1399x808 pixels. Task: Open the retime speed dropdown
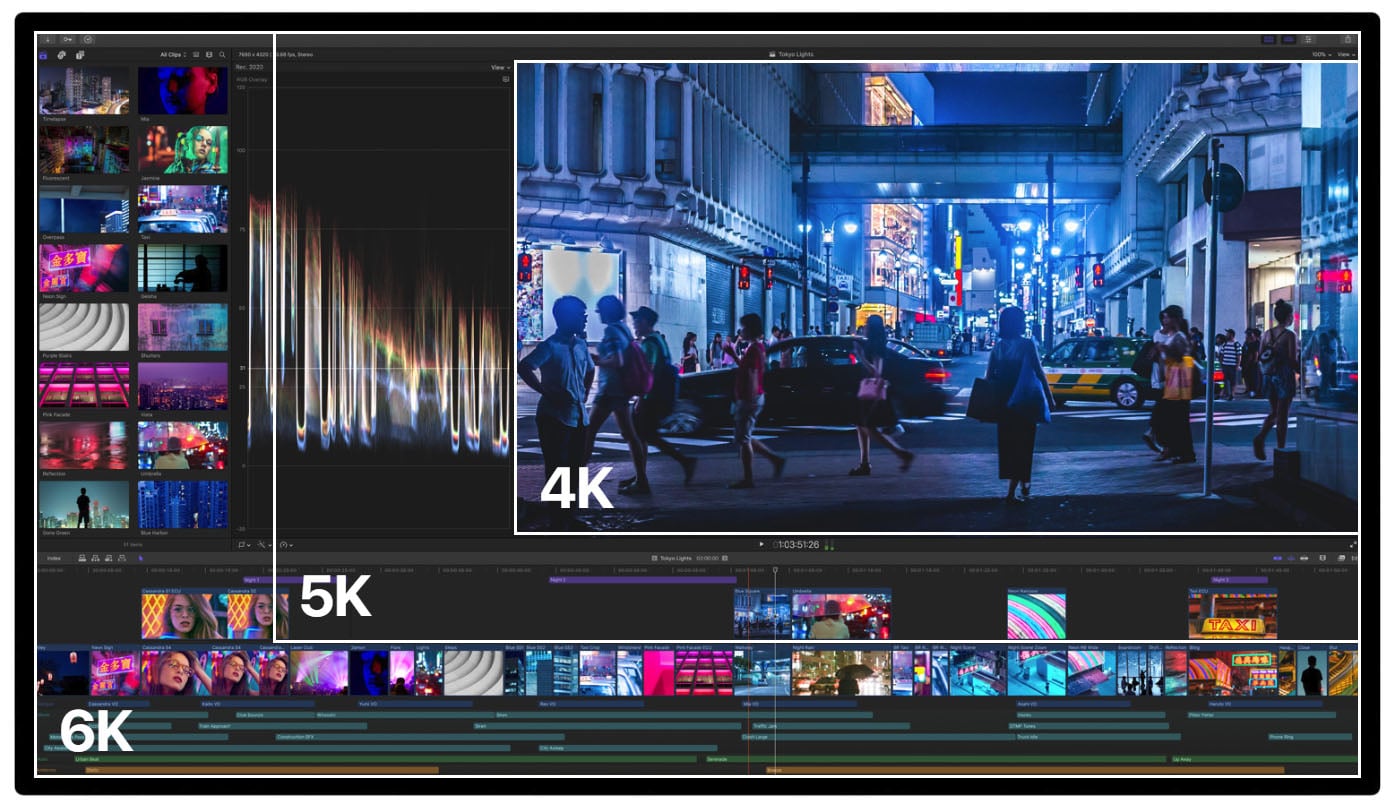click(x=286, y=545)
